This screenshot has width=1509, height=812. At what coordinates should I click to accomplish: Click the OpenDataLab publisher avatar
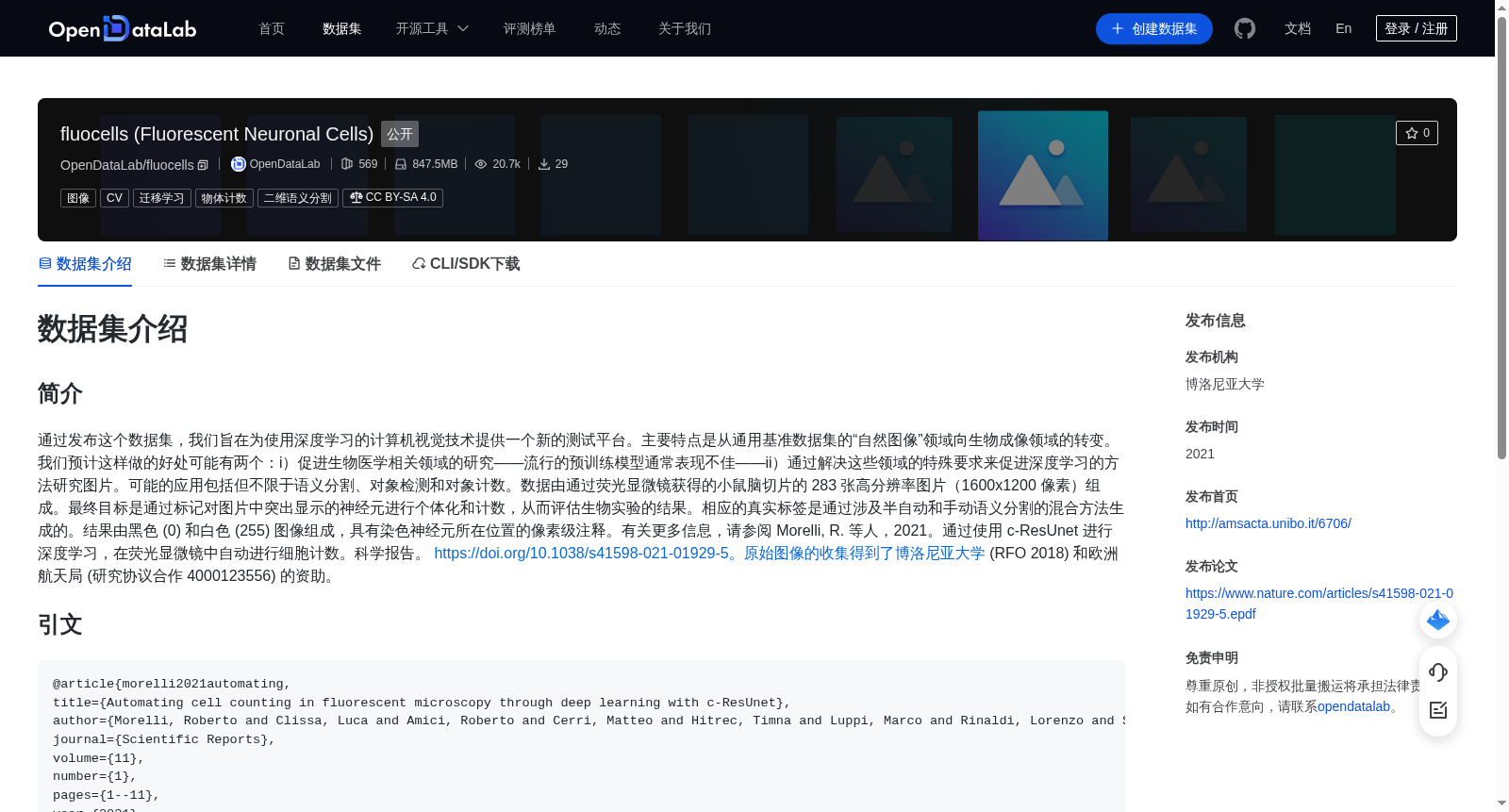click(239, 164)
